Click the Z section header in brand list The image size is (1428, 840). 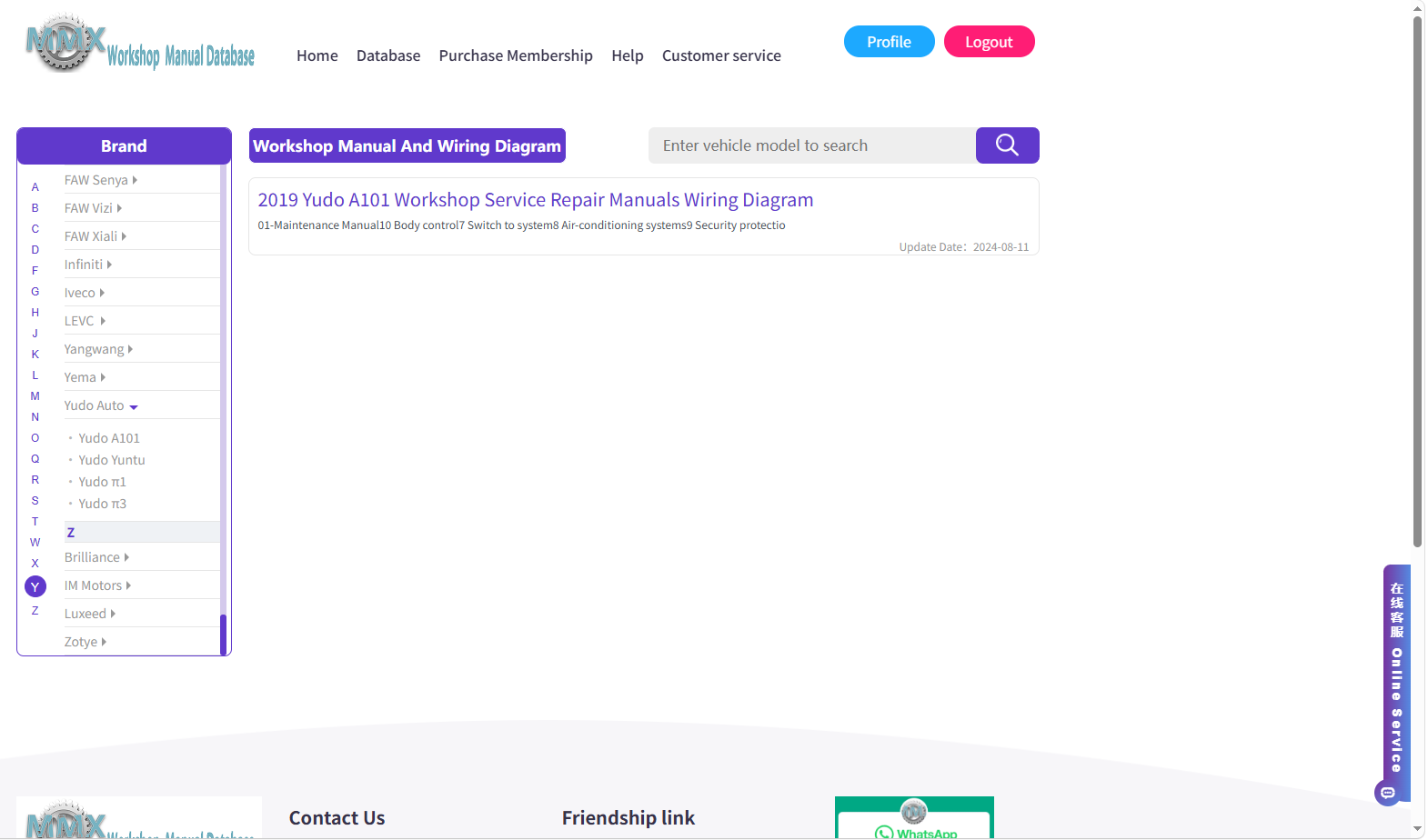pyautogui.click(x=142, y=532)
